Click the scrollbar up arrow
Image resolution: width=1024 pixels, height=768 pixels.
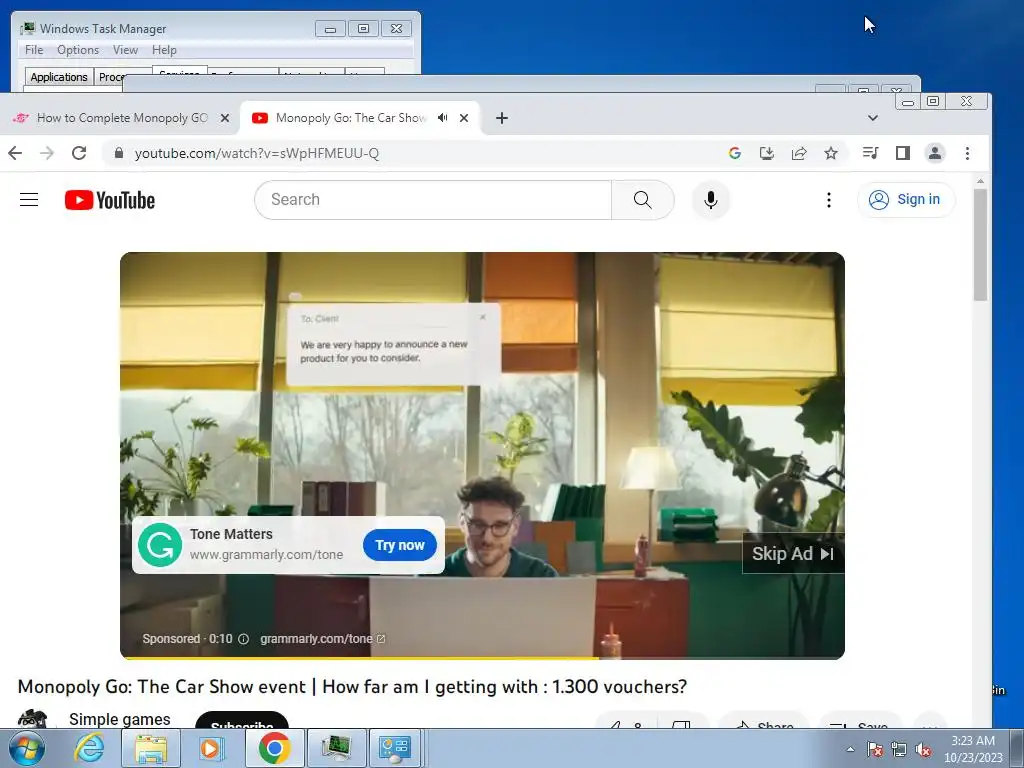pos(980,181)
